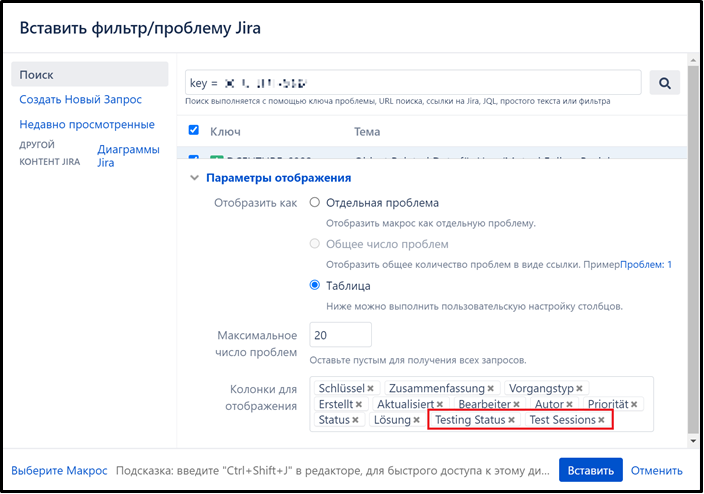Click the magnifying glass search button

tap(664, 83)
